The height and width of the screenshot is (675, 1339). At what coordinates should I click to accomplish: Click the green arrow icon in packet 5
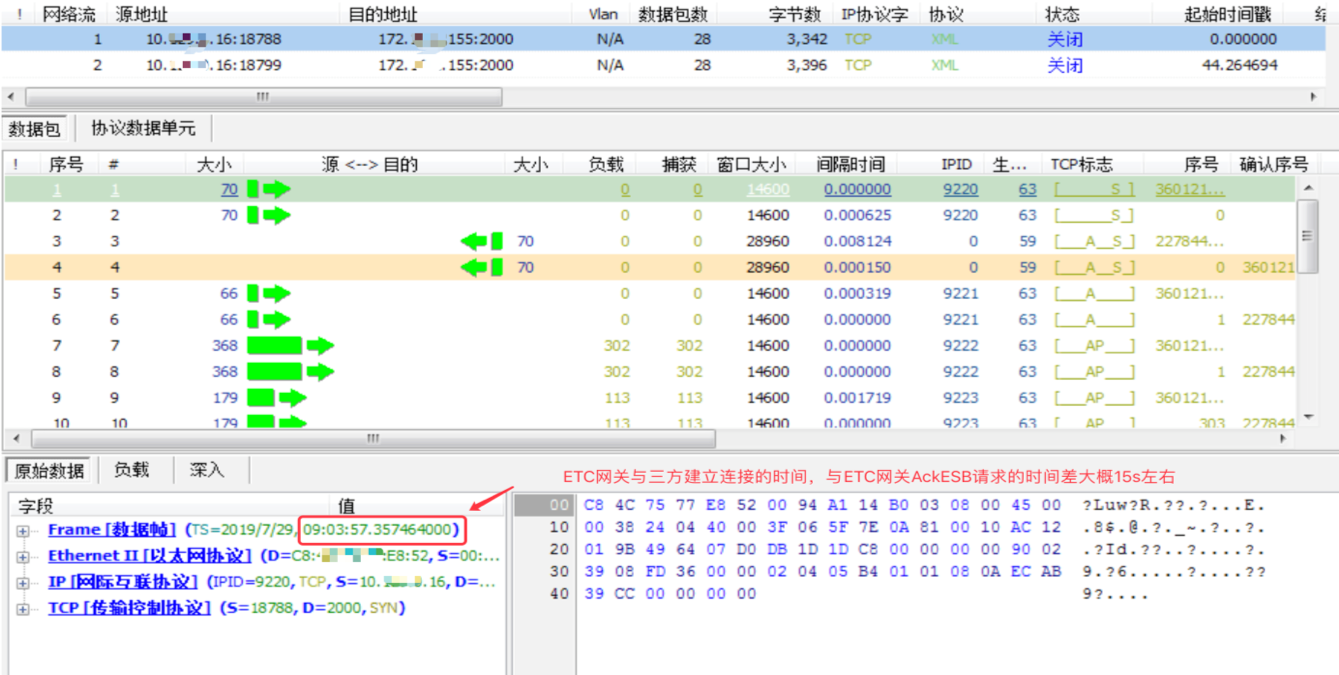[269, 293]
